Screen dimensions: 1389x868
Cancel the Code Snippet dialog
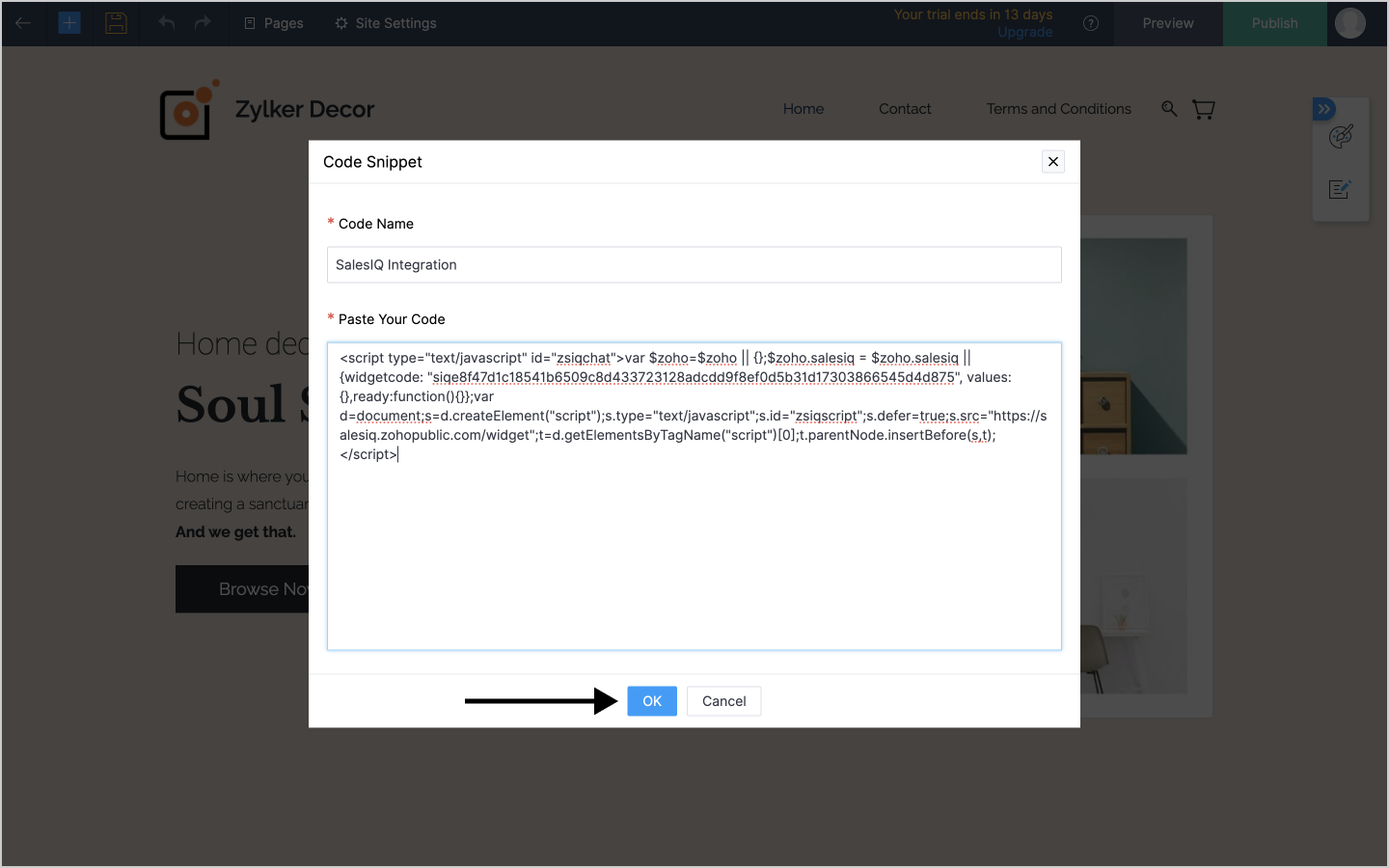click(x=723, y=701)
